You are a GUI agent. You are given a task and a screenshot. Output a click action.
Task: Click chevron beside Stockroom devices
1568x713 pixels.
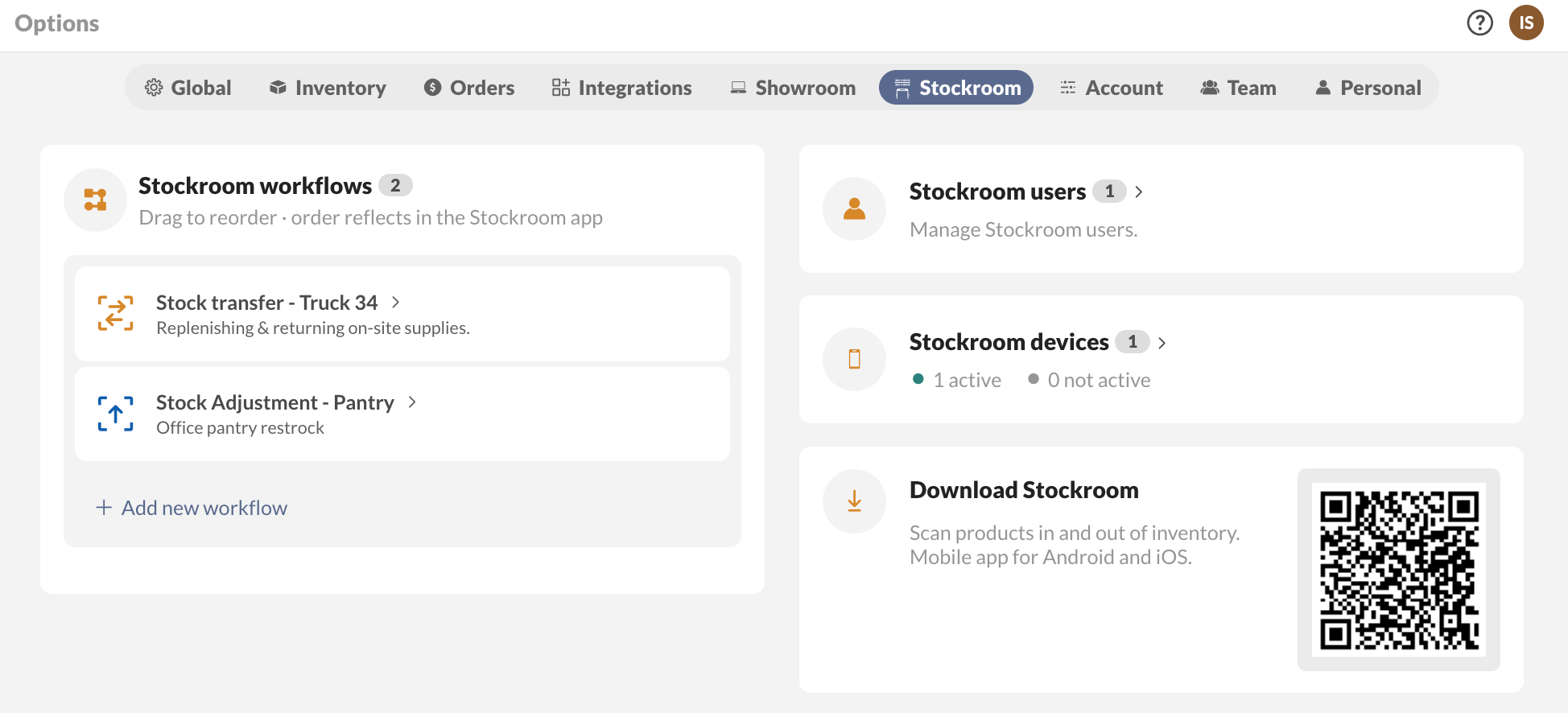pyautogui.click(x=1162, y=342)
